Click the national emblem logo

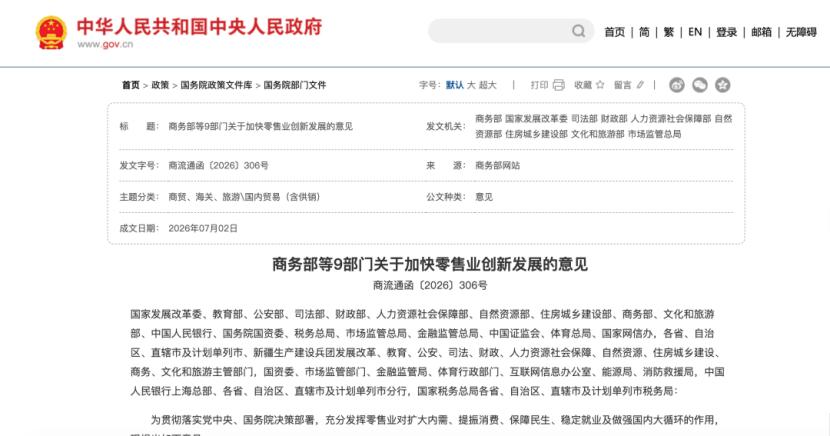tap(51, 33)
